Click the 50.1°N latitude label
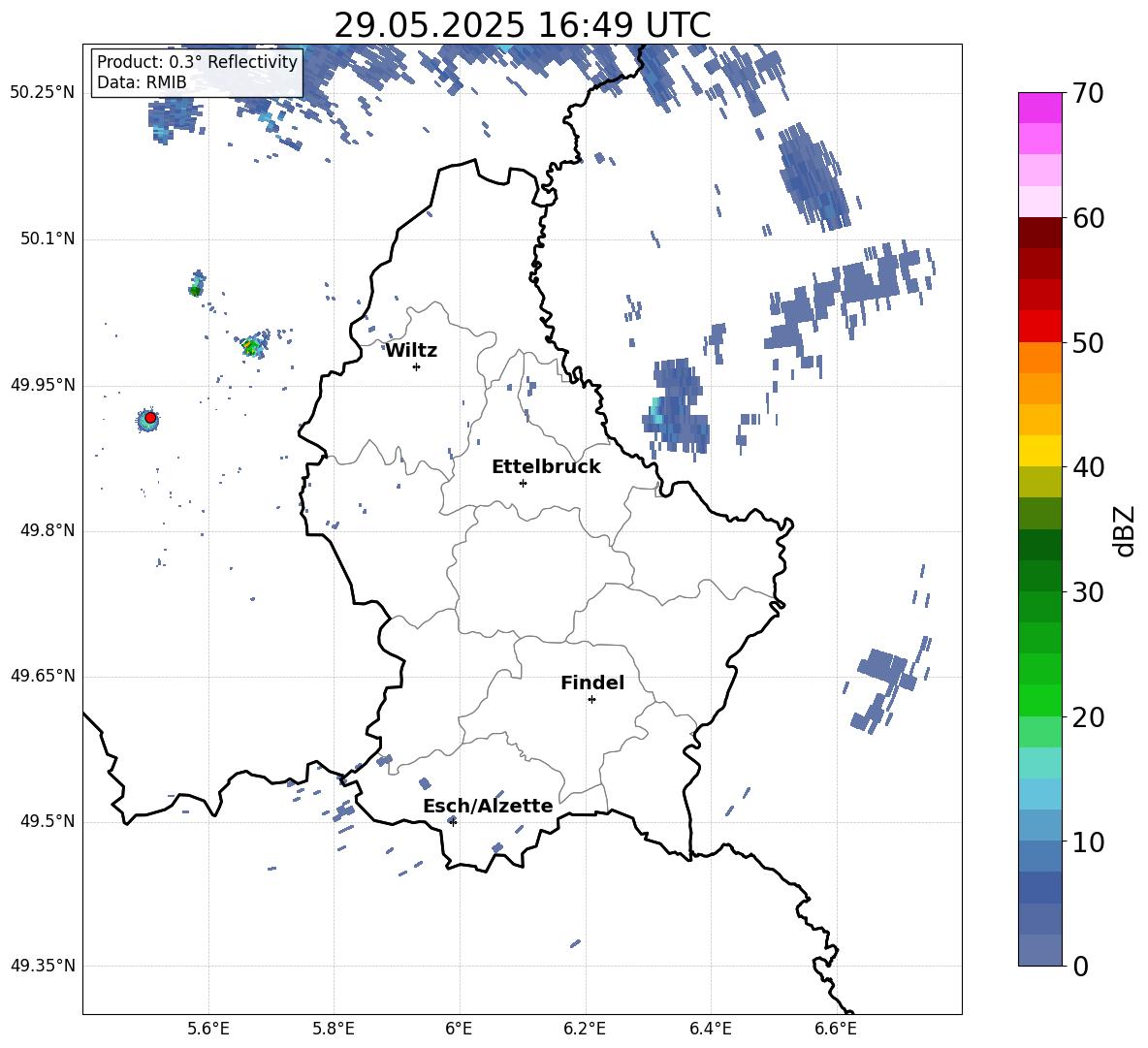Image resolution: width=1148 pixels, height=1048 pixels. [x=48, y=239]
